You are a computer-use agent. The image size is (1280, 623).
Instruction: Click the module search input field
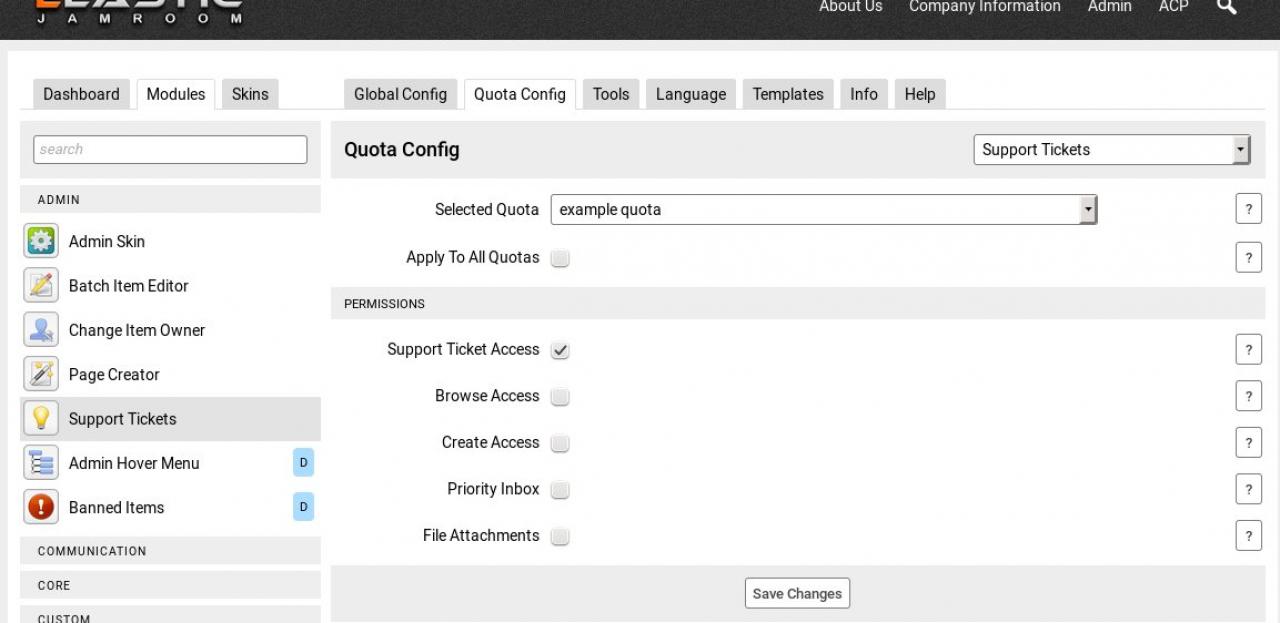(x=170, y=149)
